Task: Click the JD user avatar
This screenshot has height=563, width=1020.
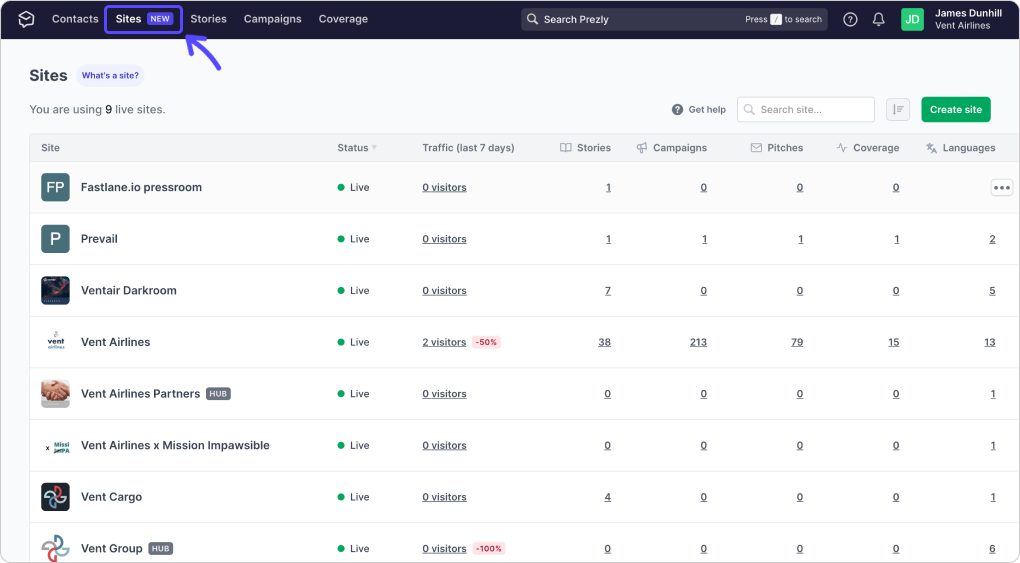Action: click(912, 20)
